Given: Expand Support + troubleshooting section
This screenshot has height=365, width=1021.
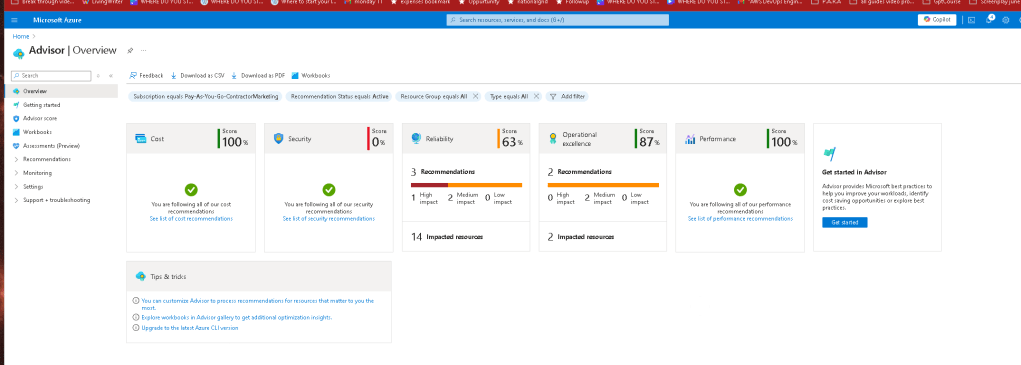Looking at the screenshot, I should point(51,200).
